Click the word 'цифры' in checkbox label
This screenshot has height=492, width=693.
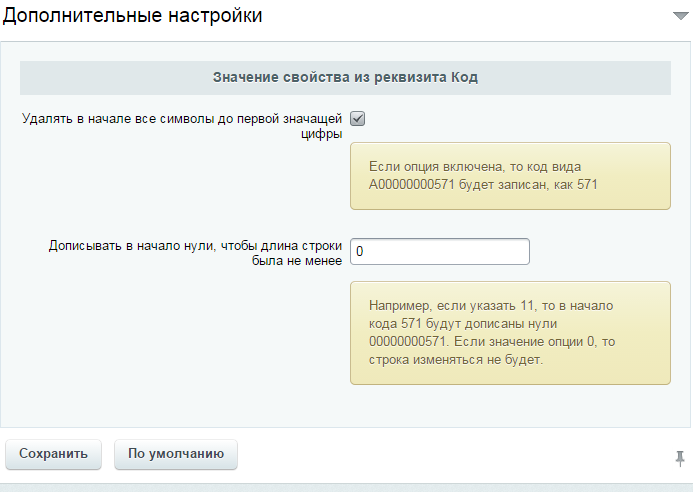[x=322, y=134]
